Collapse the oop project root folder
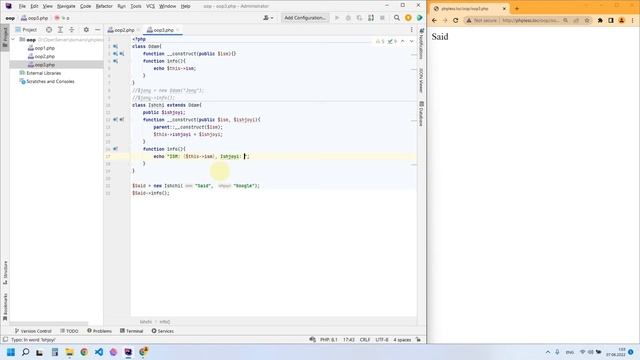This screenshot has width=640, height=360. pos(13,40)
